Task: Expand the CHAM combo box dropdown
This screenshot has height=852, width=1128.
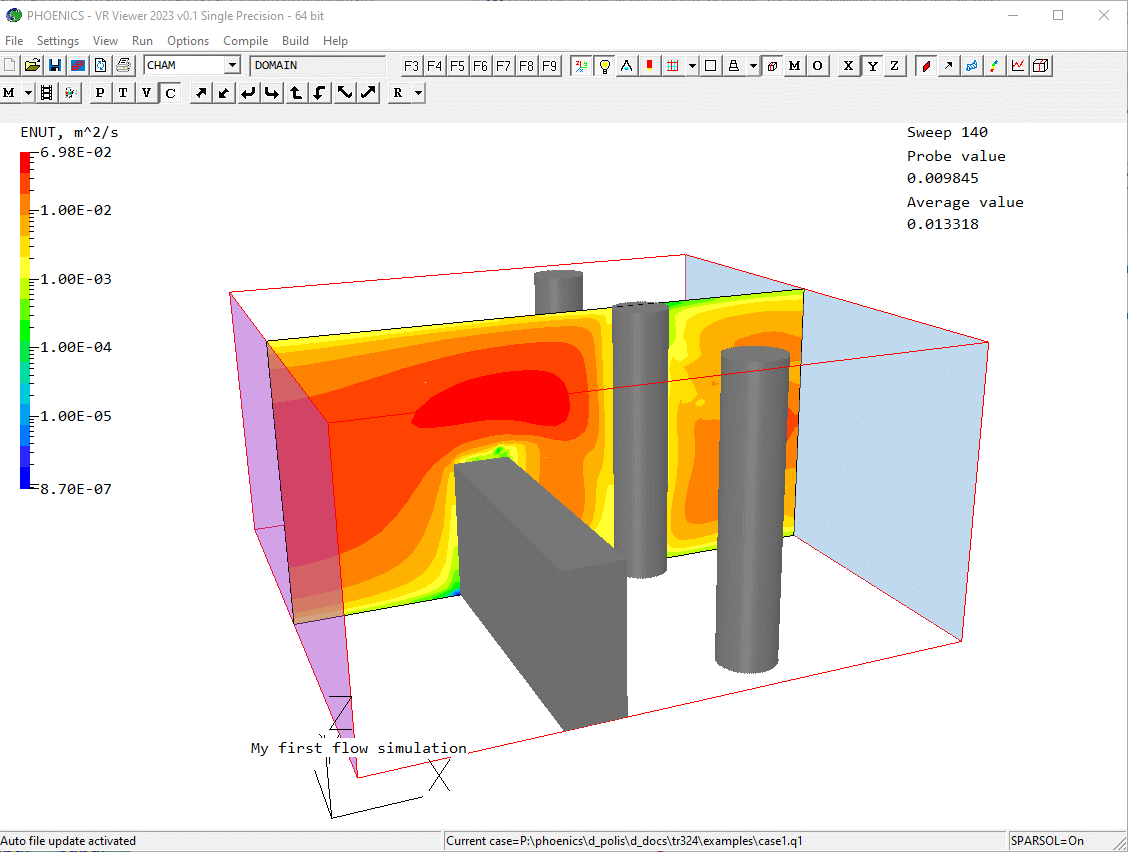Action: point(232,66)
